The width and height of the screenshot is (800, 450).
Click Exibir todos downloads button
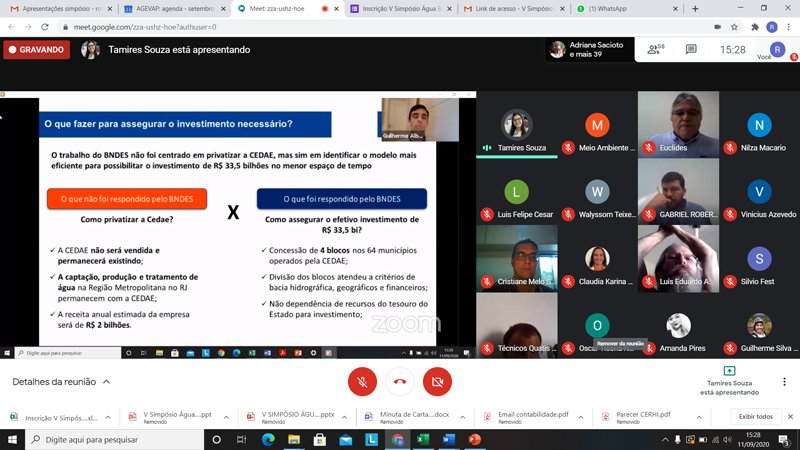pyautogui.click(x=755, y=416)
